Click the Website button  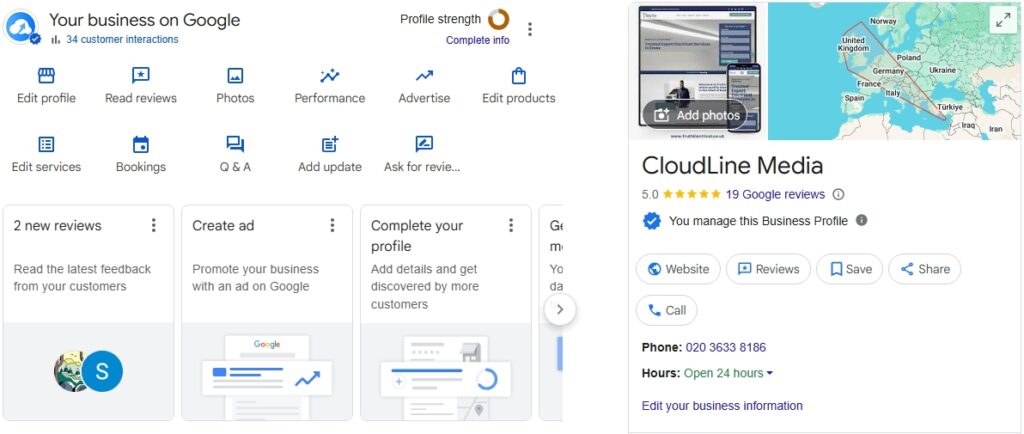click(678, 269)
